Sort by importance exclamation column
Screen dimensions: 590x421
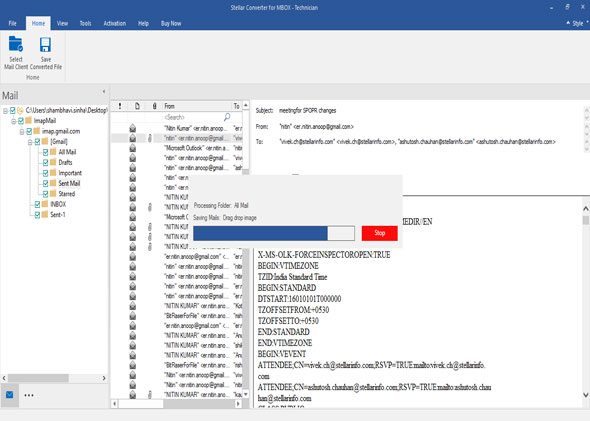[x=120, y=106]
